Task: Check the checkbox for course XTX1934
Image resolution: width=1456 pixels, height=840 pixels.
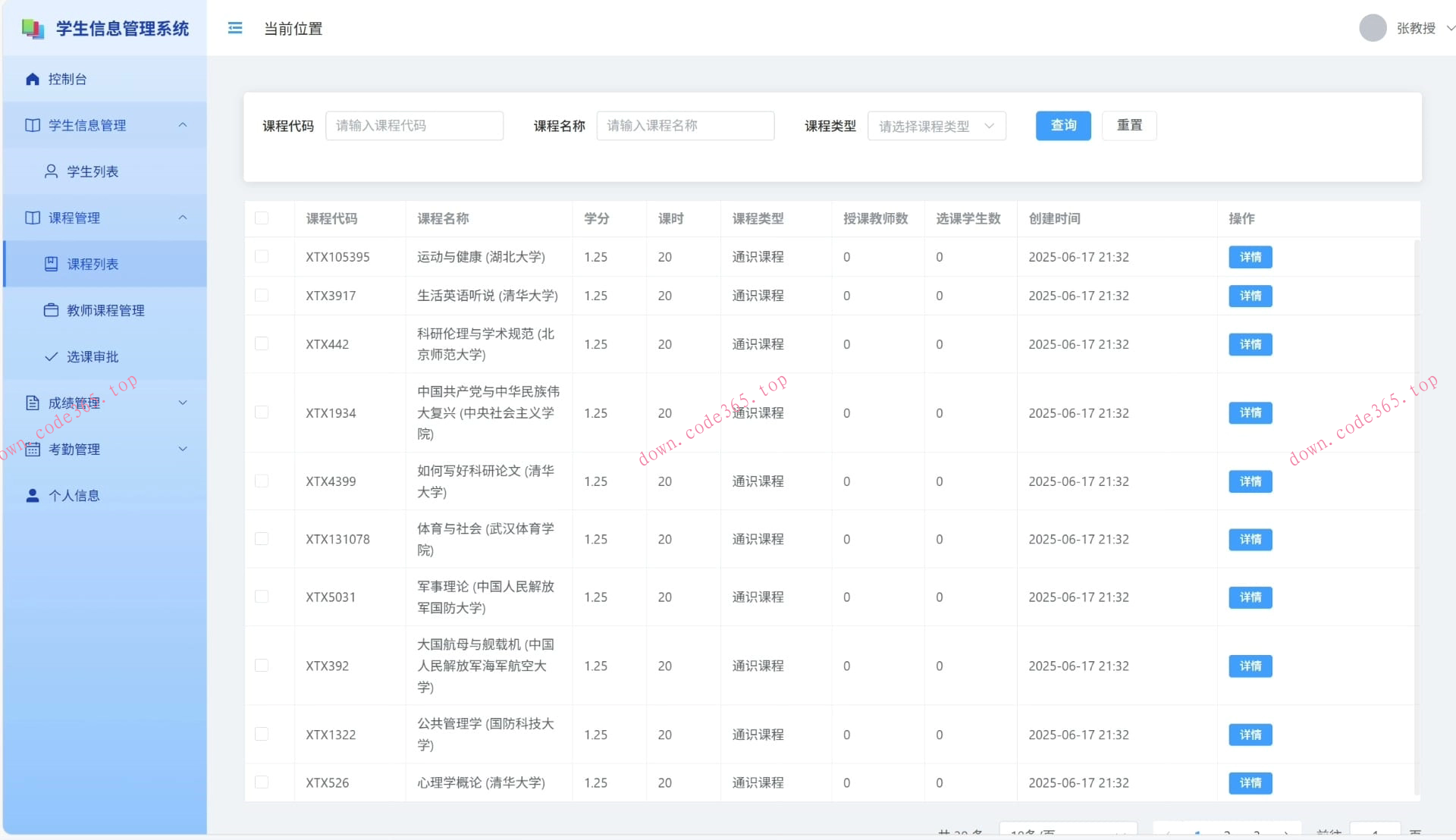Action: click(x=262, y=412)
